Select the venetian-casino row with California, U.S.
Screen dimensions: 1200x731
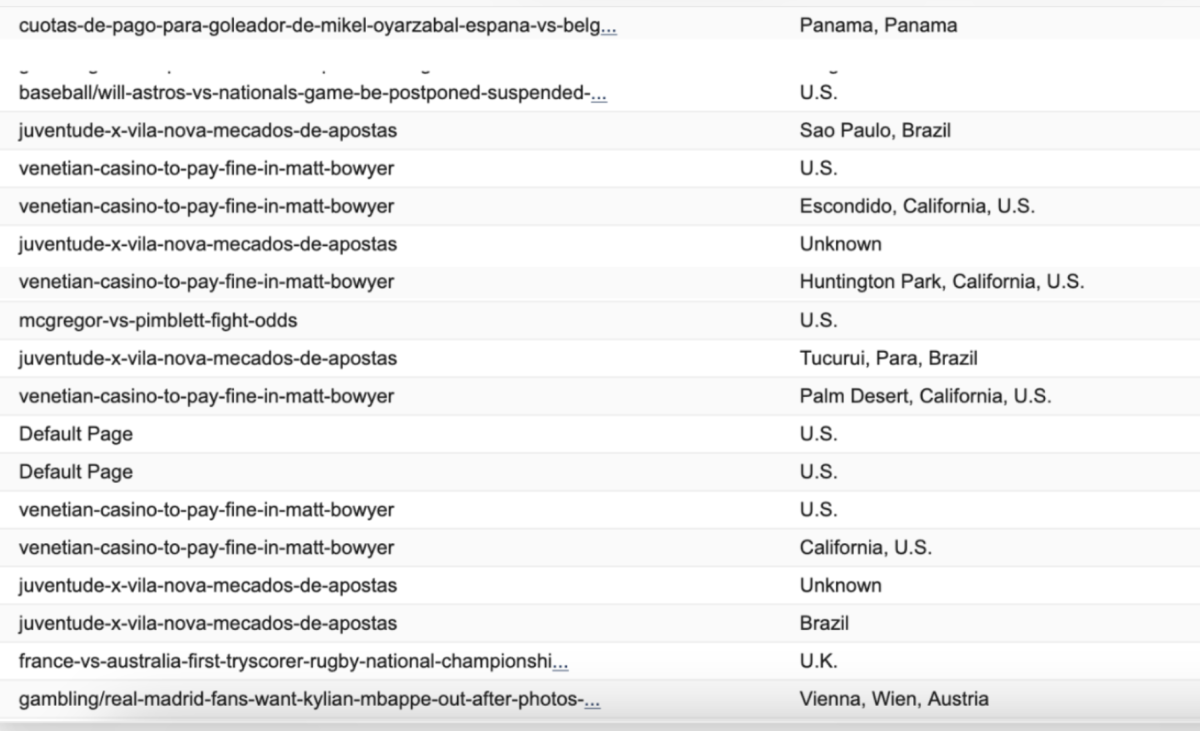(600, 548)
